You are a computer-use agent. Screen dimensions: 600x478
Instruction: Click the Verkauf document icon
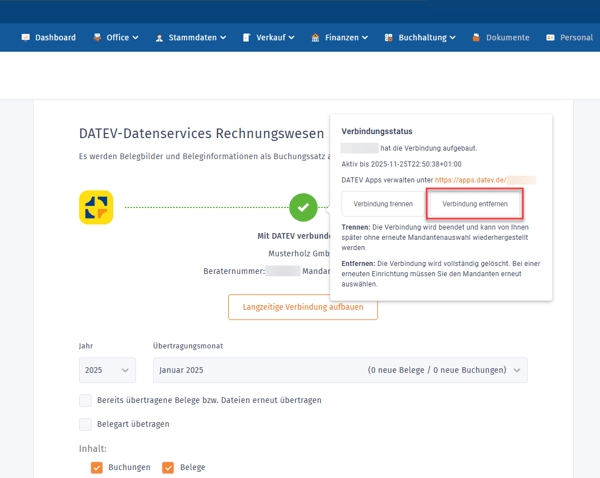click(246, 37)
